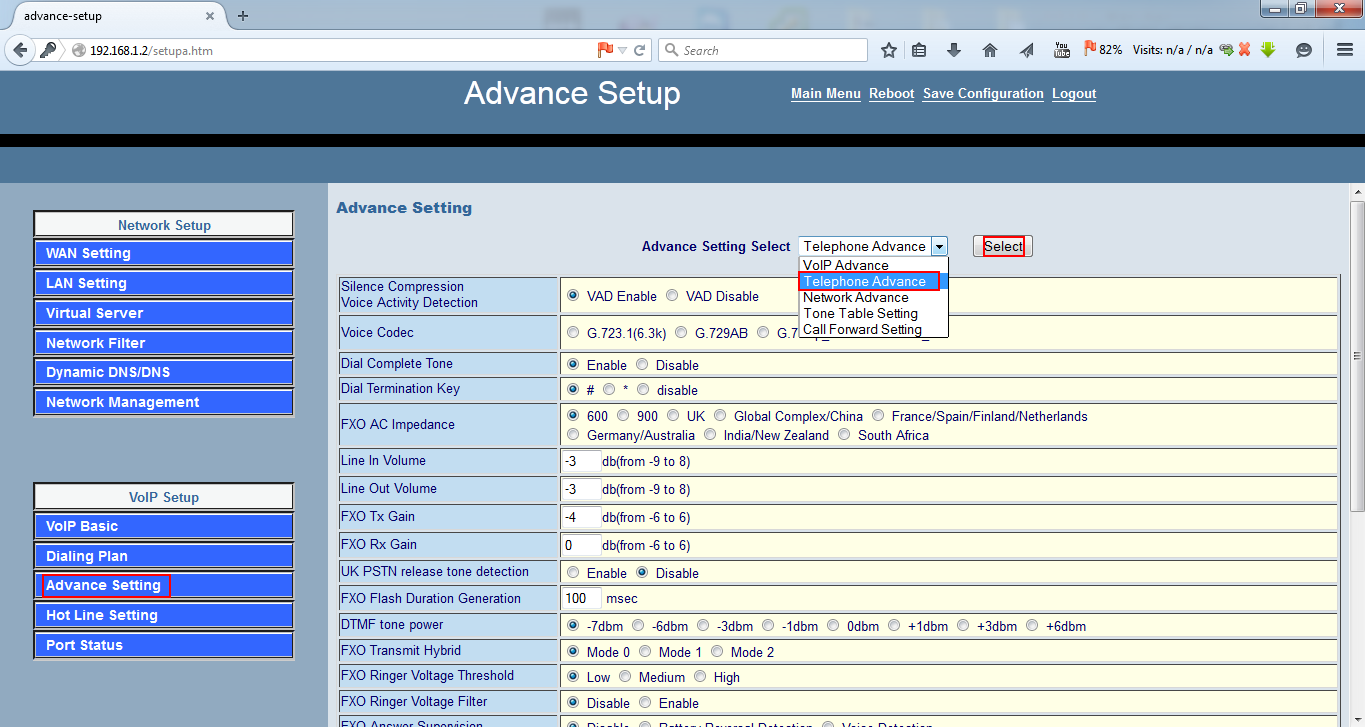Viewport: 1365px width, 727px height.
Task: Select UK FXO AC Impedance
Action: 673,415
